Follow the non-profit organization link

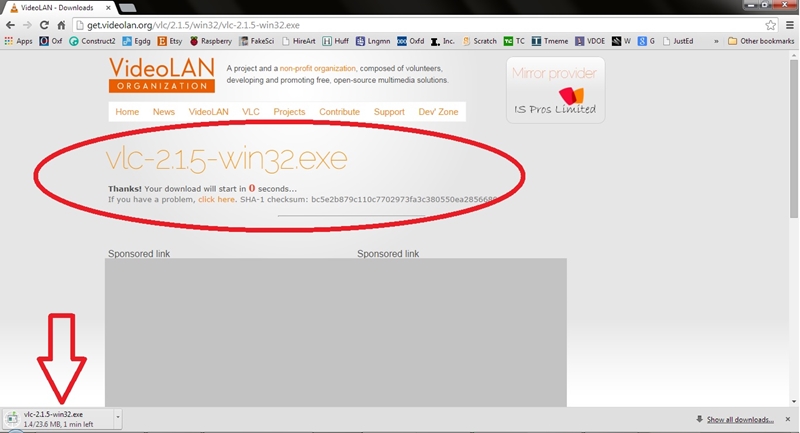coord(318,68)
